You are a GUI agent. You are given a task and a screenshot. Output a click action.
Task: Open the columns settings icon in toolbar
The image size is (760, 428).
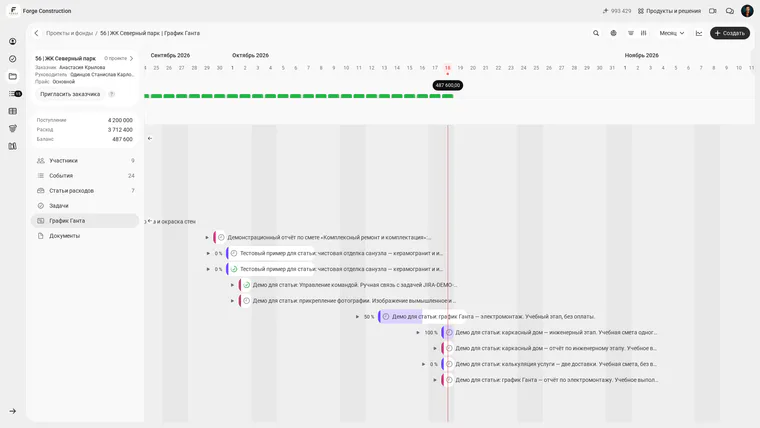tap(643, 33)
